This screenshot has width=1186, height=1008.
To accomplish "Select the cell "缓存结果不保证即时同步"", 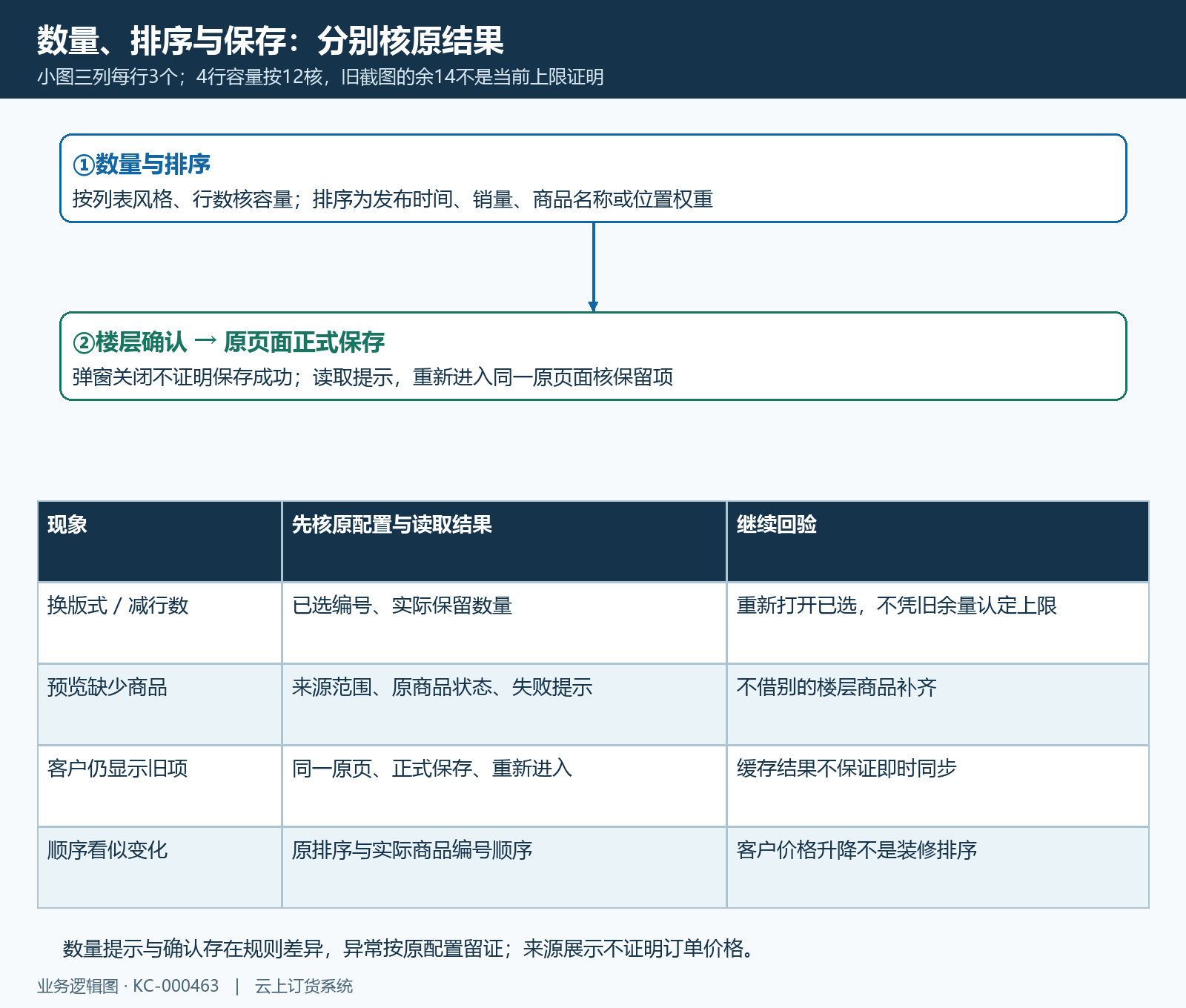I will (x=938, y=786).
